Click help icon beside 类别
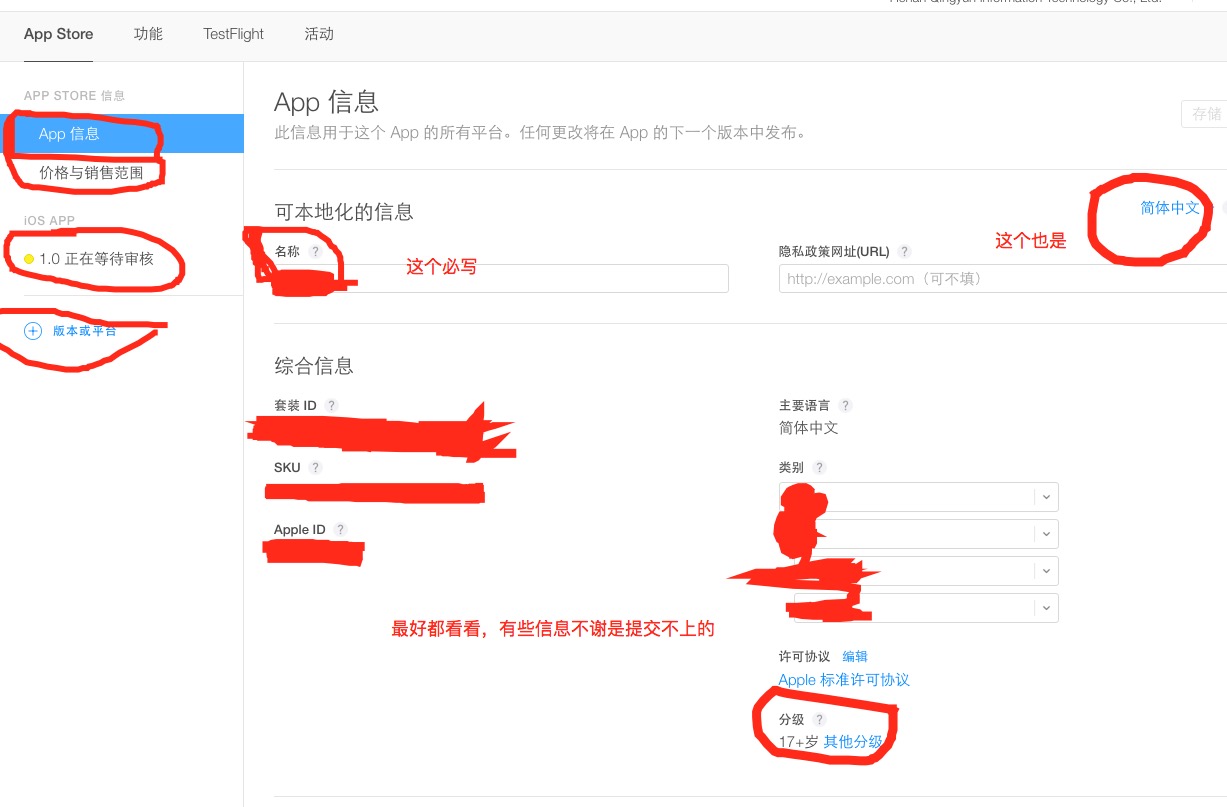The image size is (1227, 807). pyautogui.click(x=820, y=468)
